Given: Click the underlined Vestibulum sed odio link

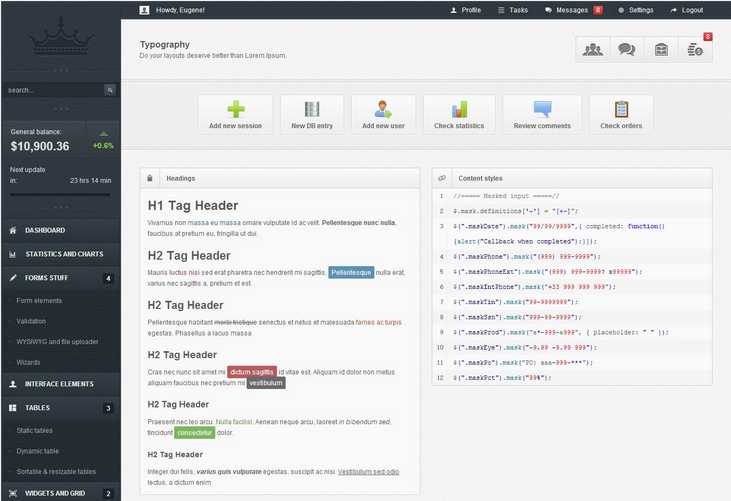Looking at the screenshot, I should pyautogui.click(x=368, y=472).
